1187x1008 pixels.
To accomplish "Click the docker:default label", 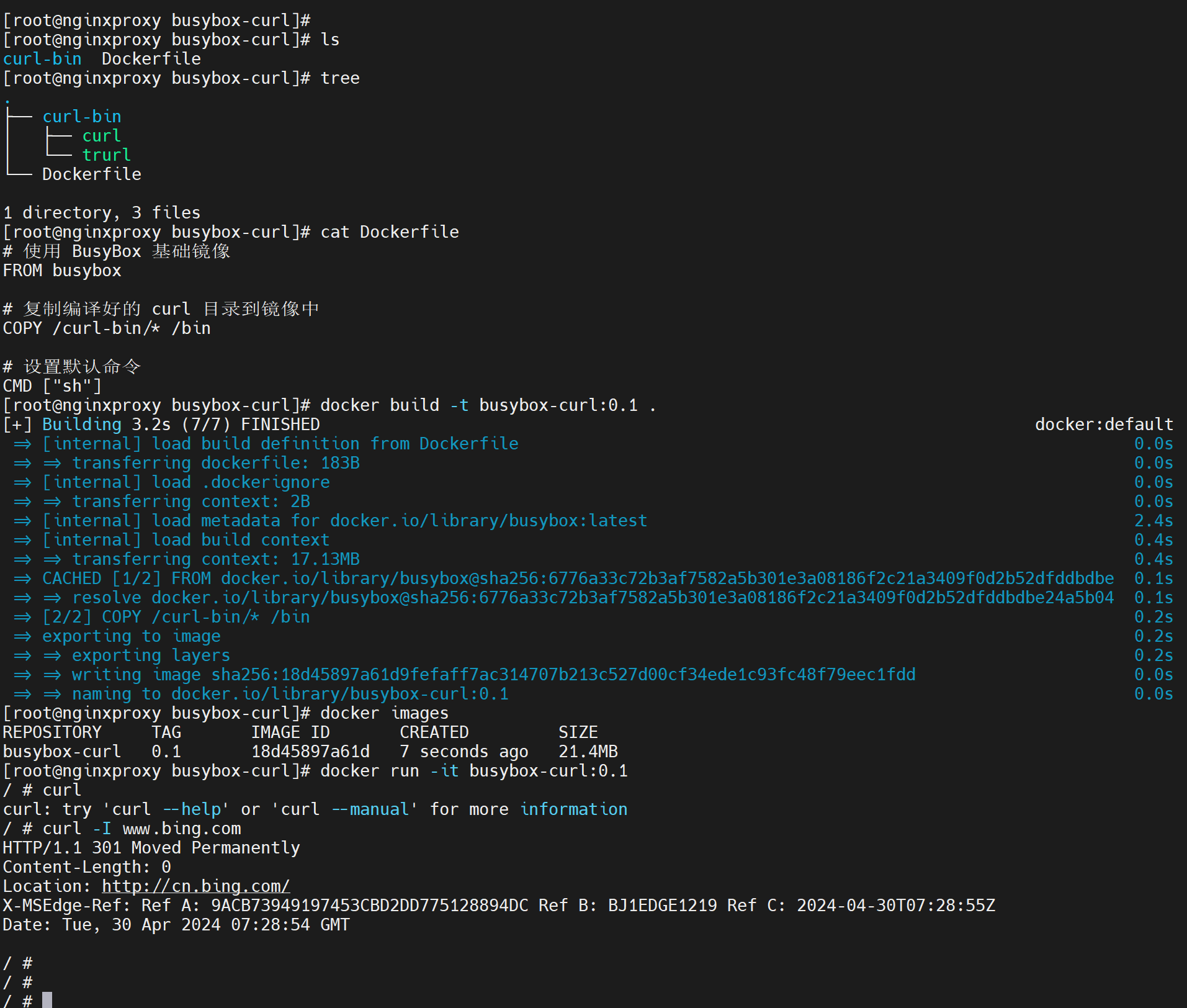I will (1104, 425).
